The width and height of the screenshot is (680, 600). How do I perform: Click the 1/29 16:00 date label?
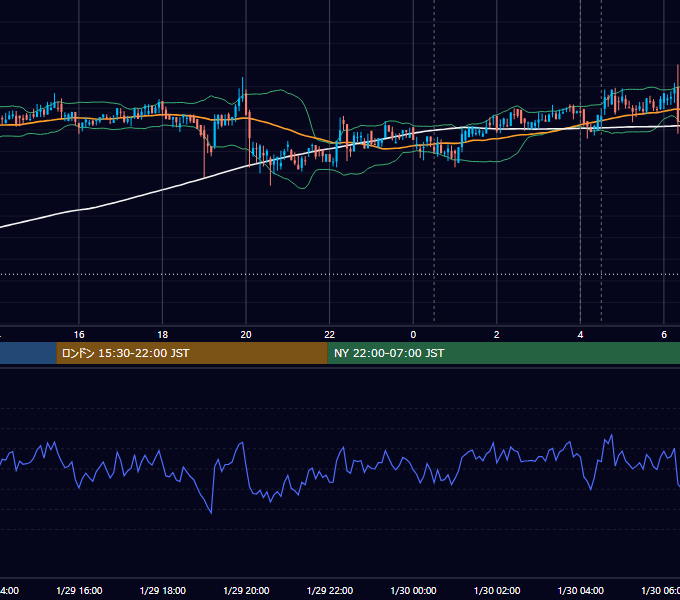[79, 591]
